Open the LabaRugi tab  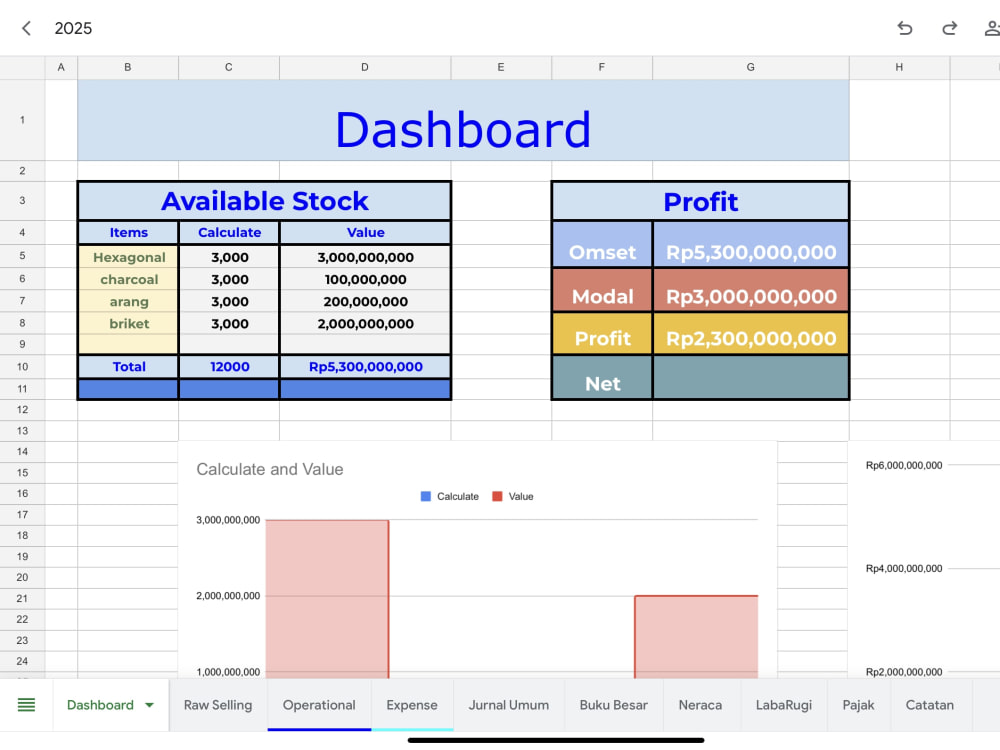click(x=784, y=705)
